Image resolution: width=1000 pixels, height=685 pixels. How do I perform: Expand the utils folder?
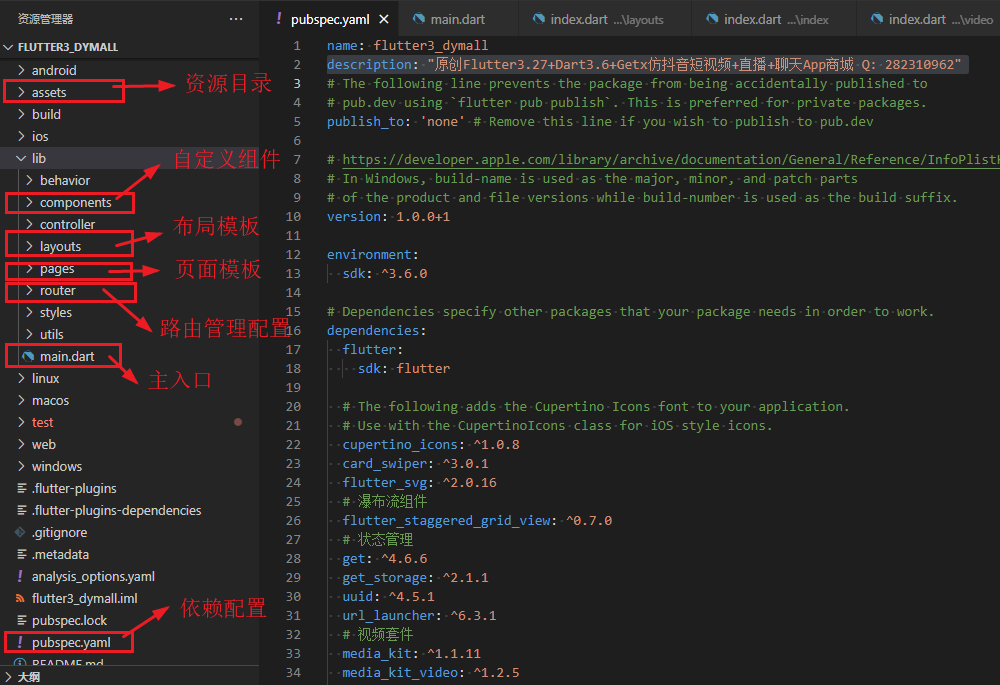[29, 334]
